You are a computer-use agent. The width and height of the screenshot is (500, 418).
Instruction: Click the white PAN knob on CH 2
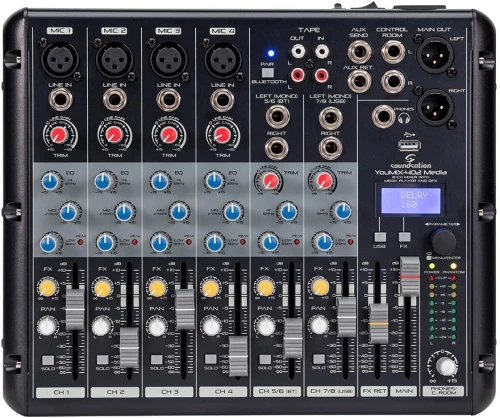click(102, 327)
